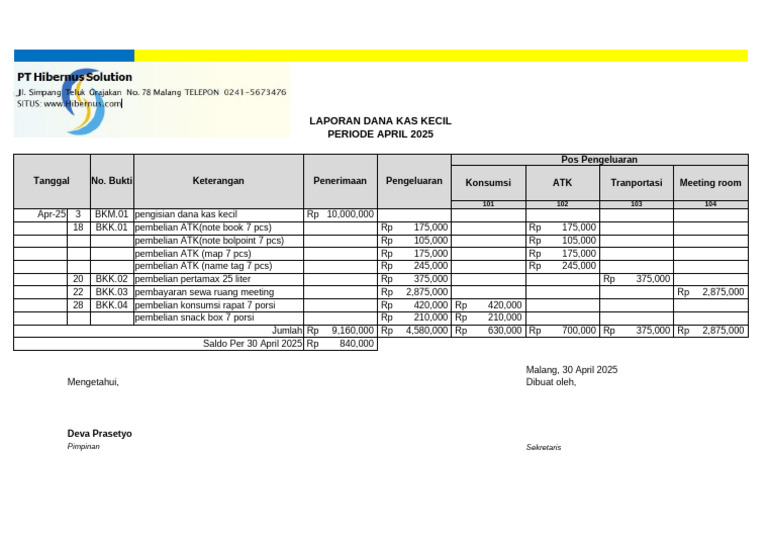The width and height of the screenshot is (768, 543).
Task: Click the BKK.03 voucher number cell
Action: [112, 292]
